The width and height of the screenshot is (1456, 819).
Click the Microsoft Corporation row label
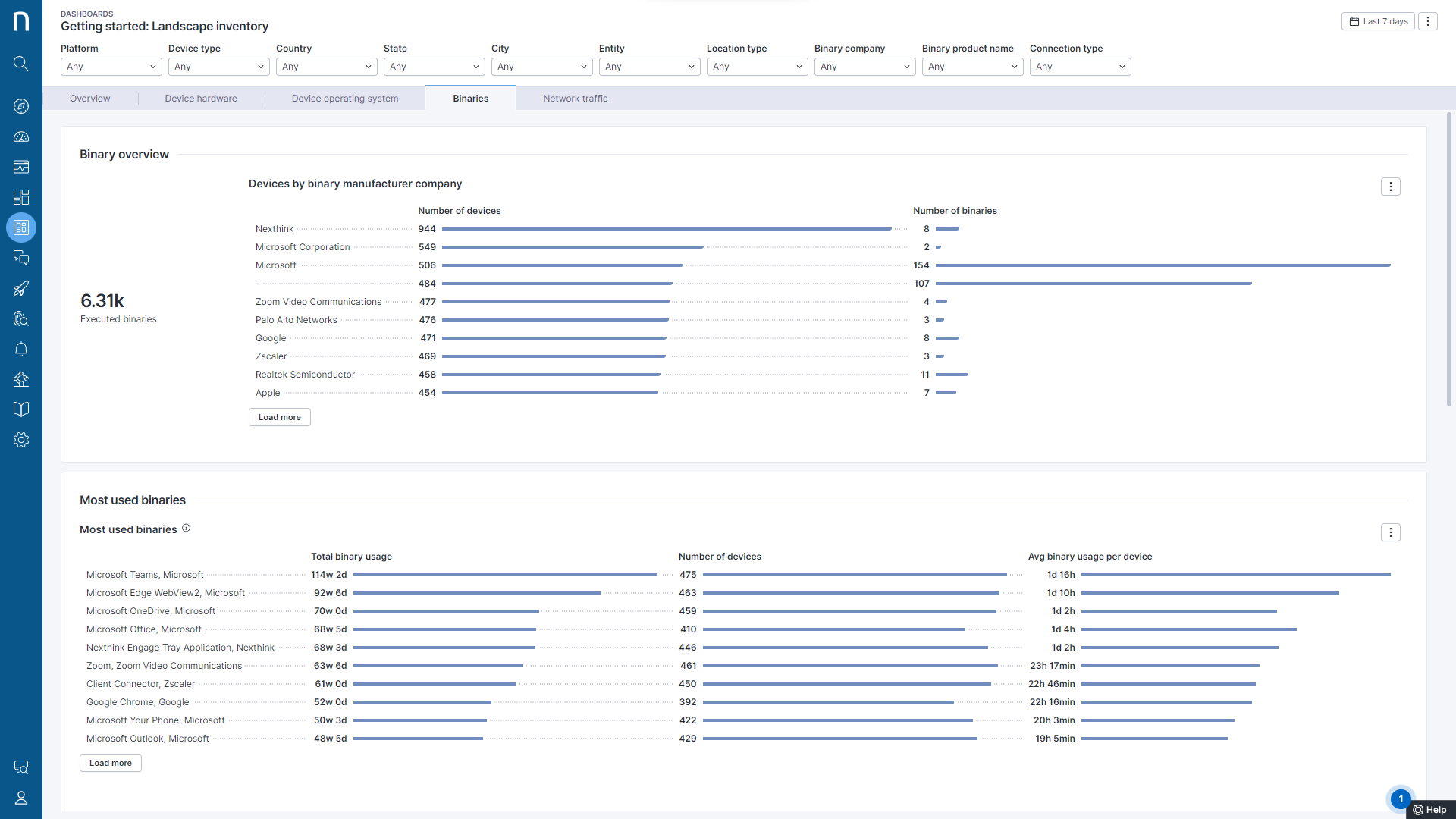(x=303, y=247)
